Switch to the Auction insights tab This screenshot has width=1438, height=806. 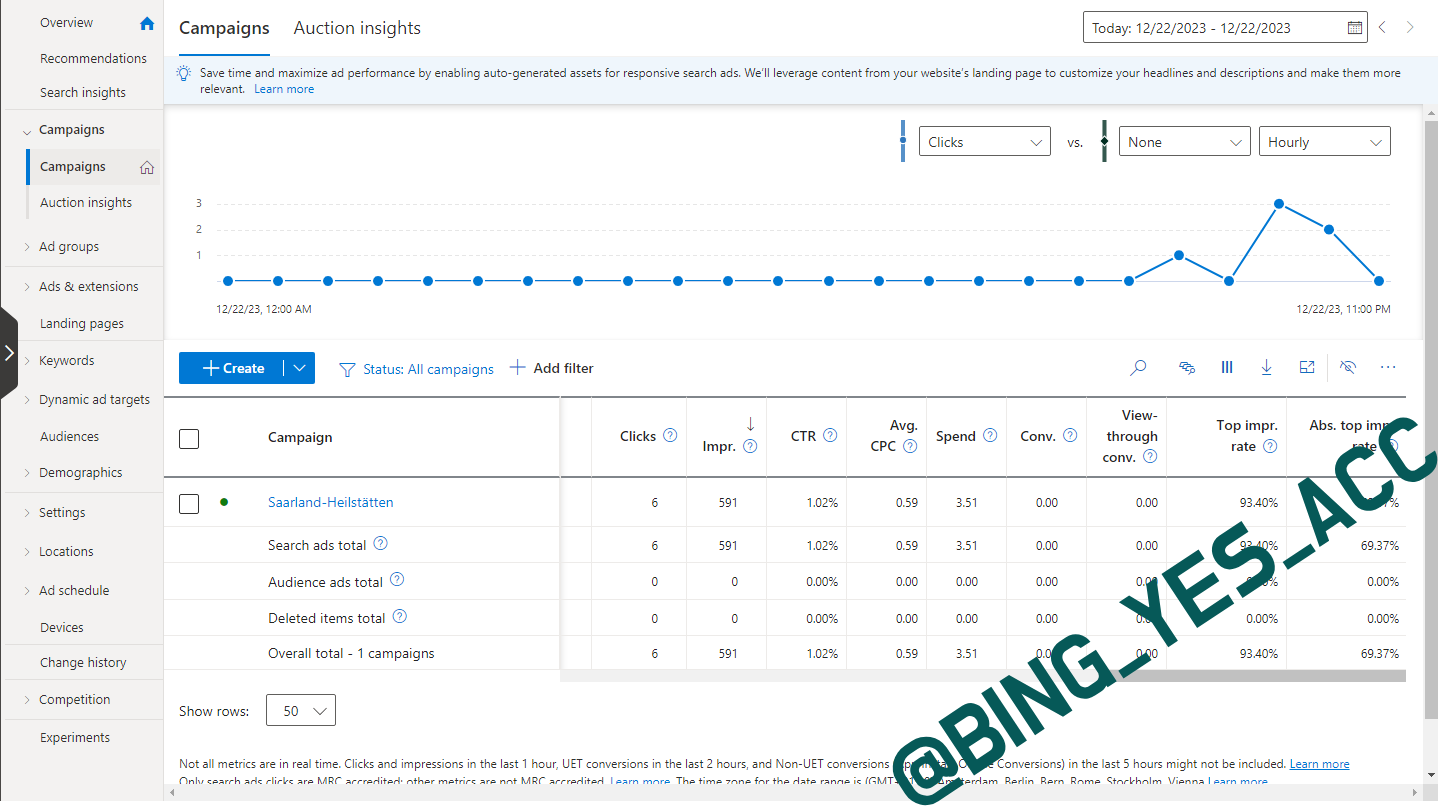point(357,28)
